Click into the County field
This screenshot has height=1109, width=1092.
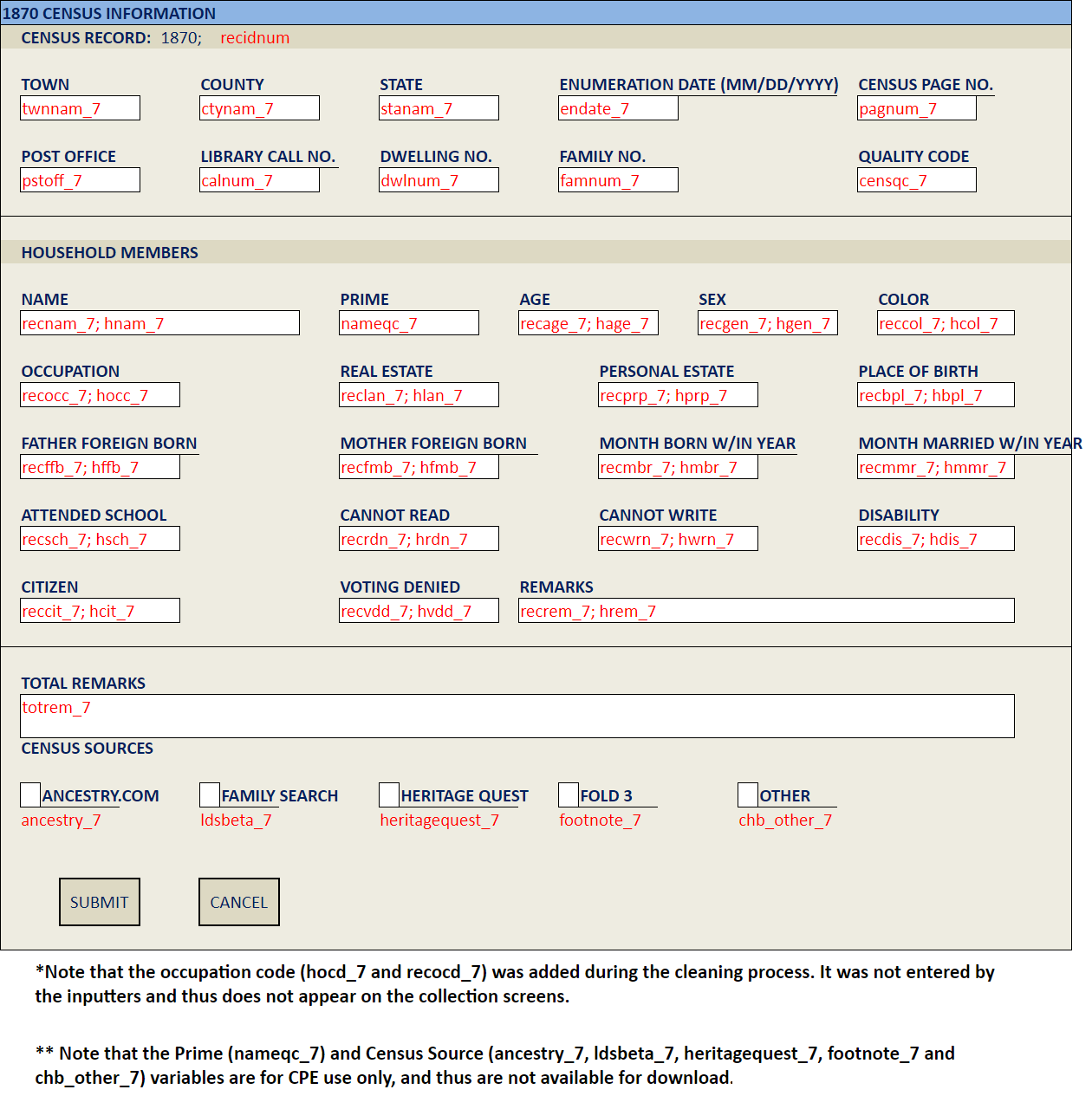tap(260, 108)
